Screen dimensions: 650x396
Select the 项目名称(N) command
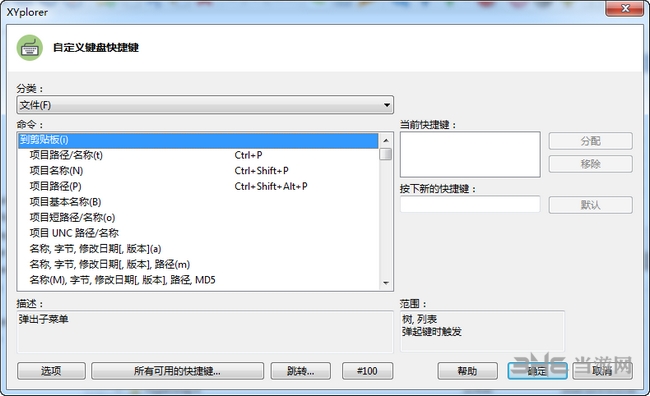click(x=198, y=171)
